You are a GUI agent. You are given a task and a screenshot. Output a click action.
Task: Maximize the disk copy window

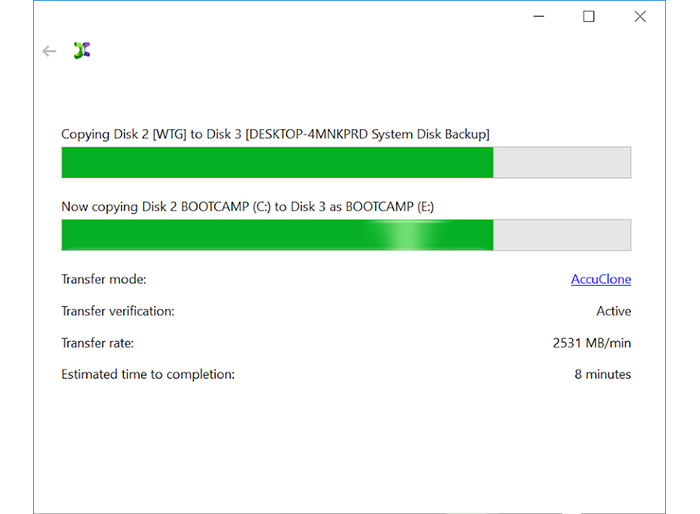click(589, 17)
